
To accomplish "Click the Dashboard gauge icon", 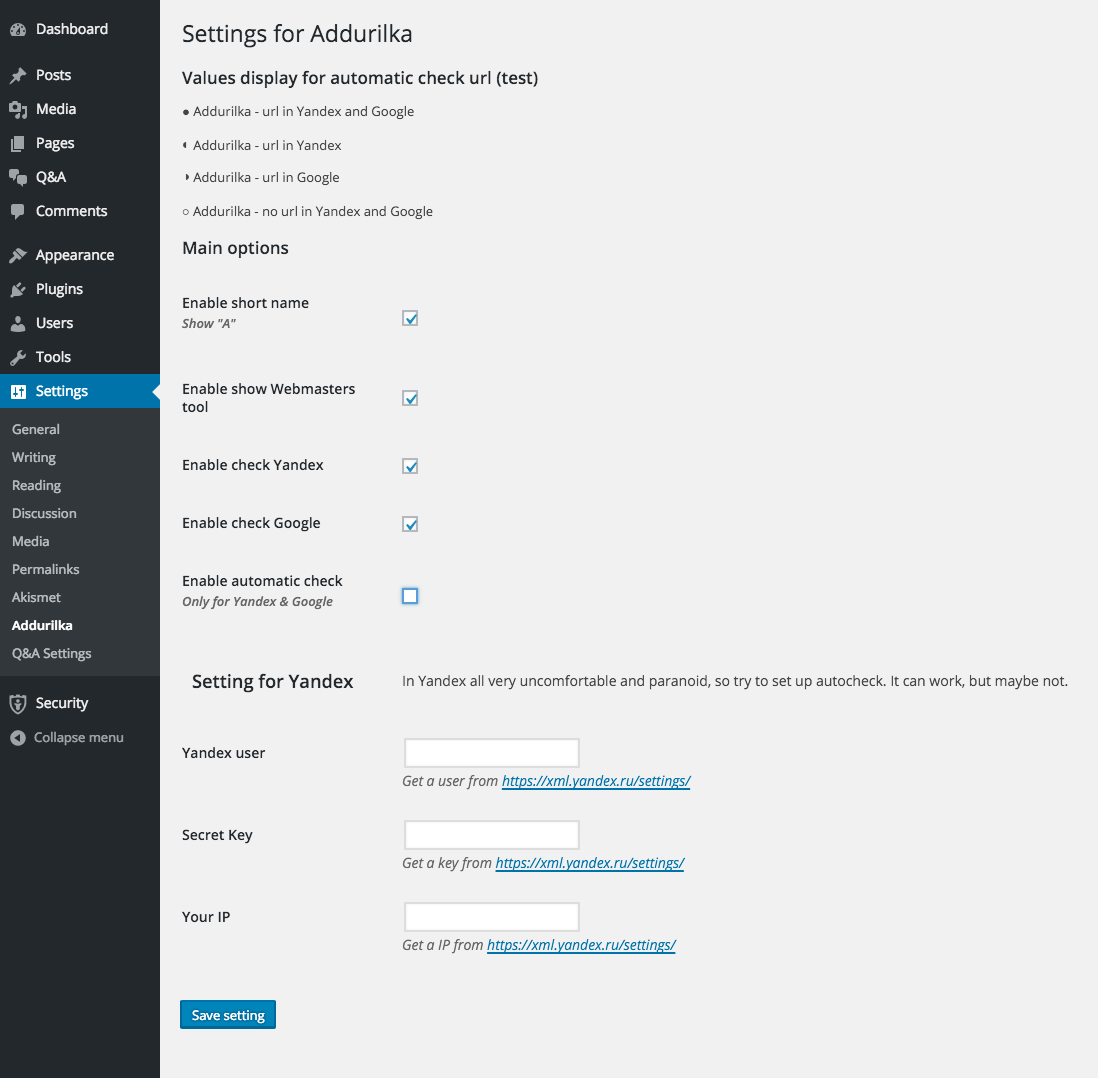I will coord(18,29).
